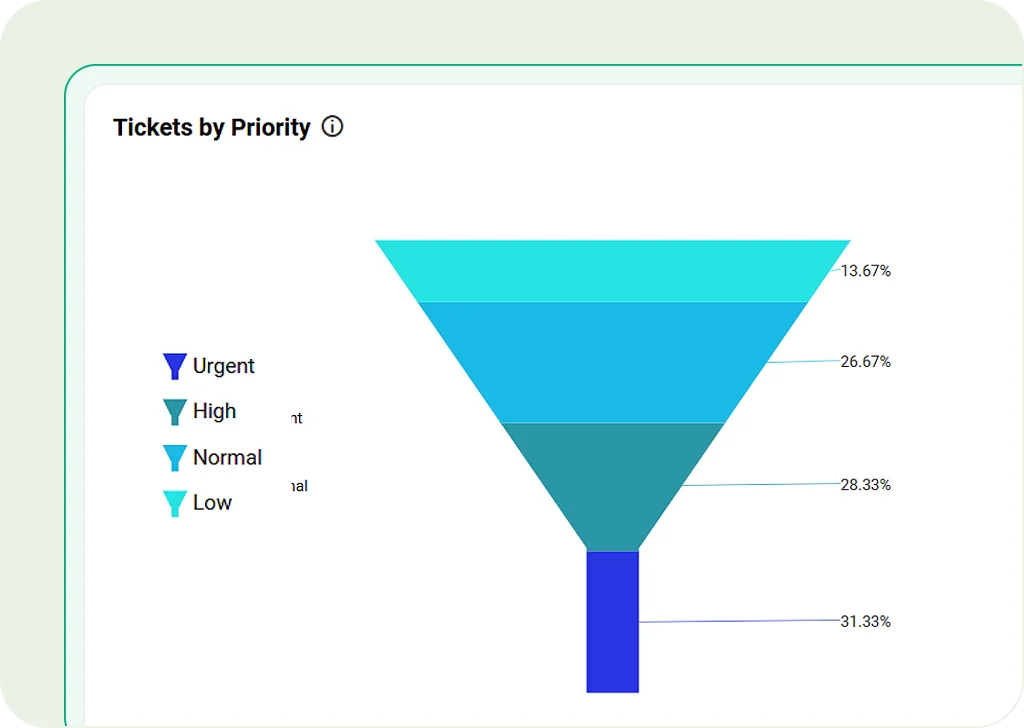This screenshot has height=728, width=1024.
Task: Click the 26.67% data label
Action: [865, 362]
